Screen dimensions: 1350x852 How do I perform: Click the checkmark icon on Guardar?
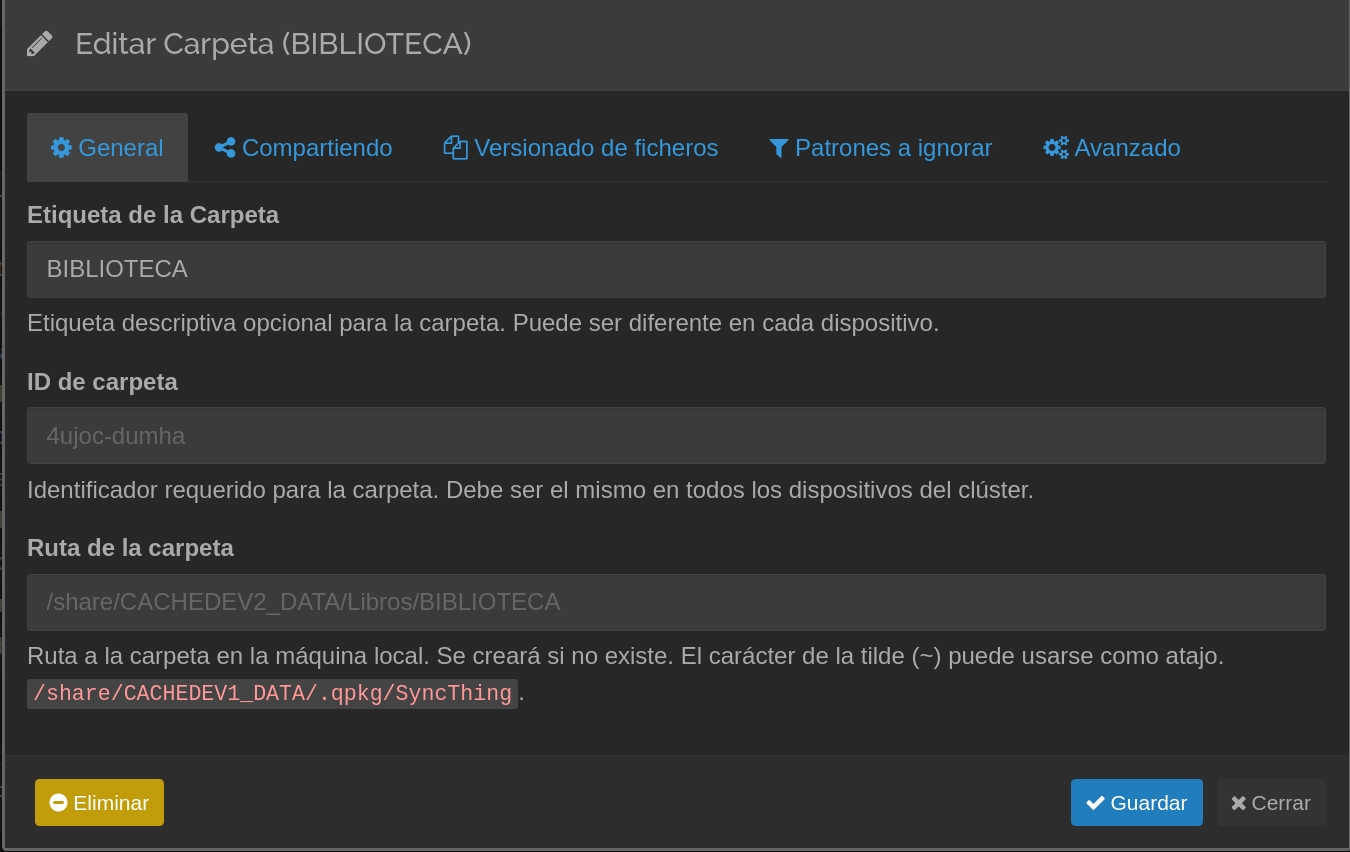click(1095, 803)
